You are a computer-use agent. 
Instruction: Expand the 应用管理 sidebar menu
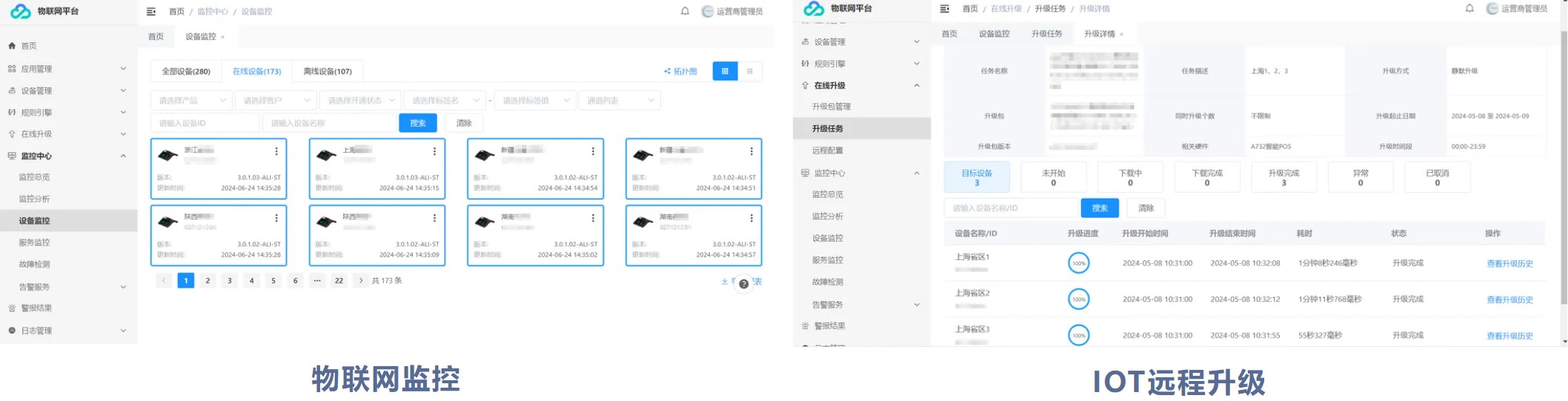tap(67, 69)
